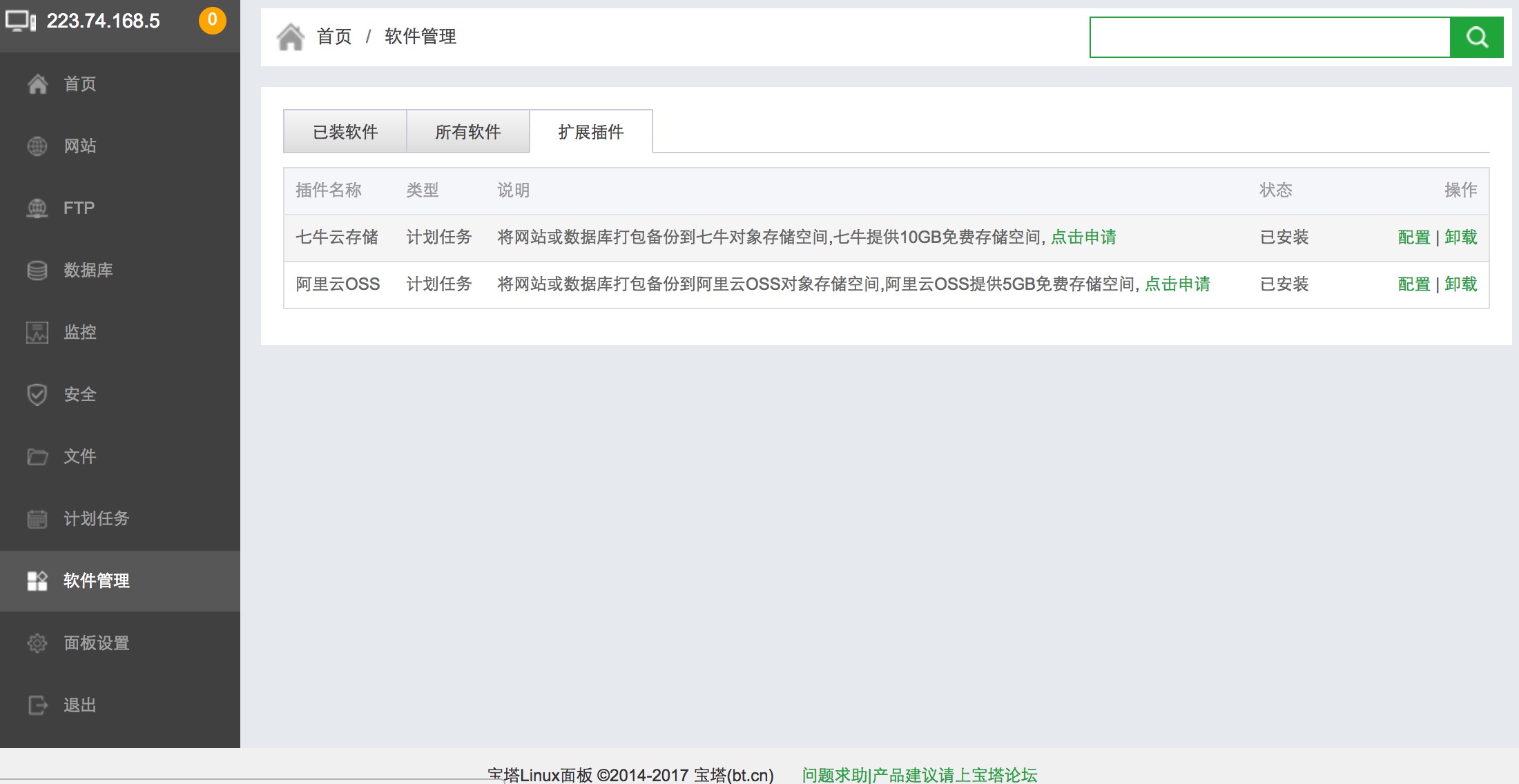Click 点击申请 link for 阿里云OSS

1177,284
